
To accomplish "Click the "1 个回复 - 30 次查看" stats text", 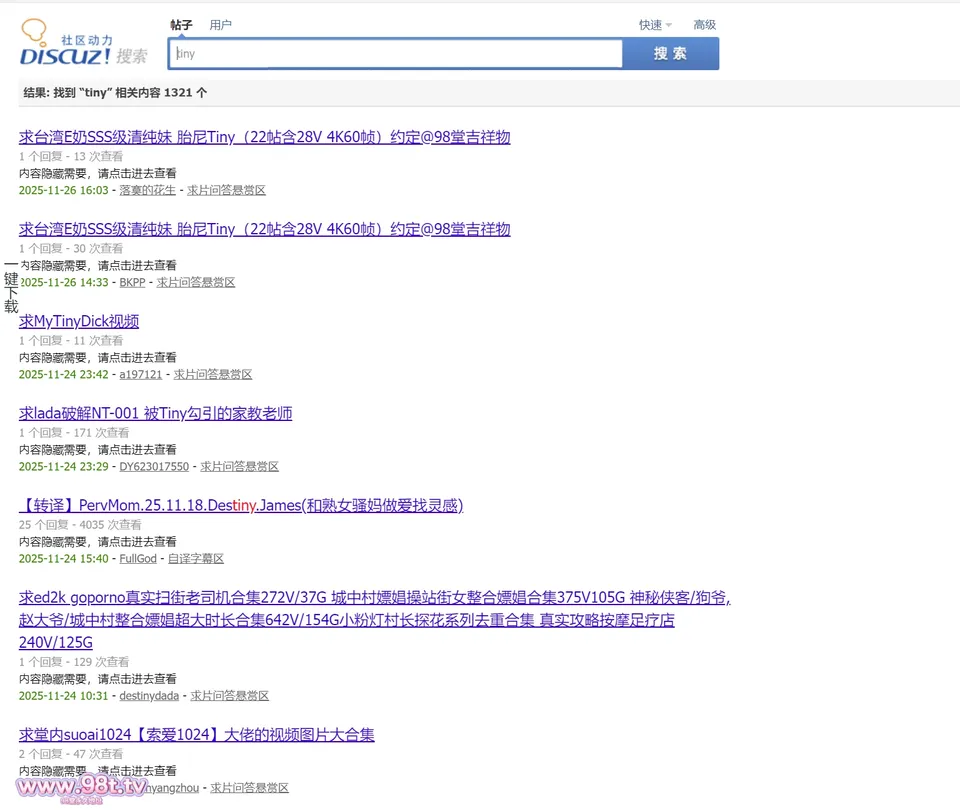I will coord(71,248).
